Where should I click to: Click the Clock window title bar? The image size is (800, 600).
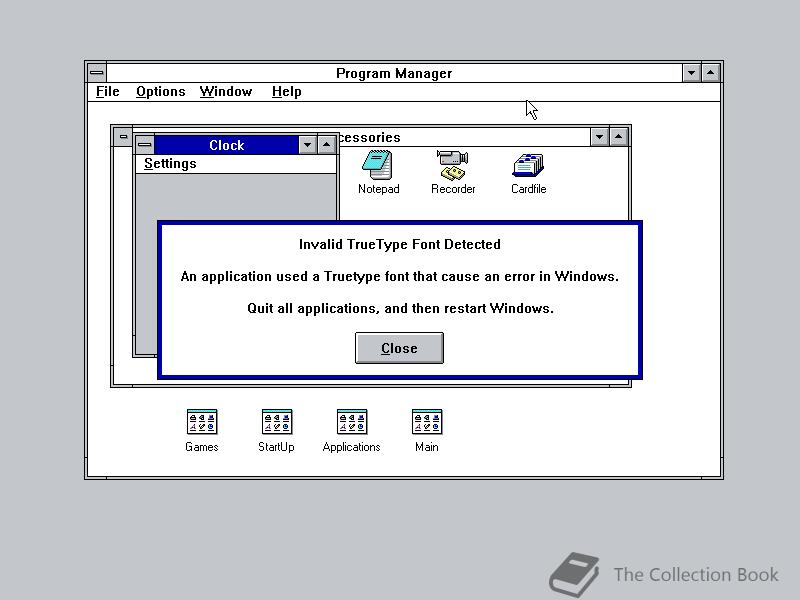tap(226, 145)
